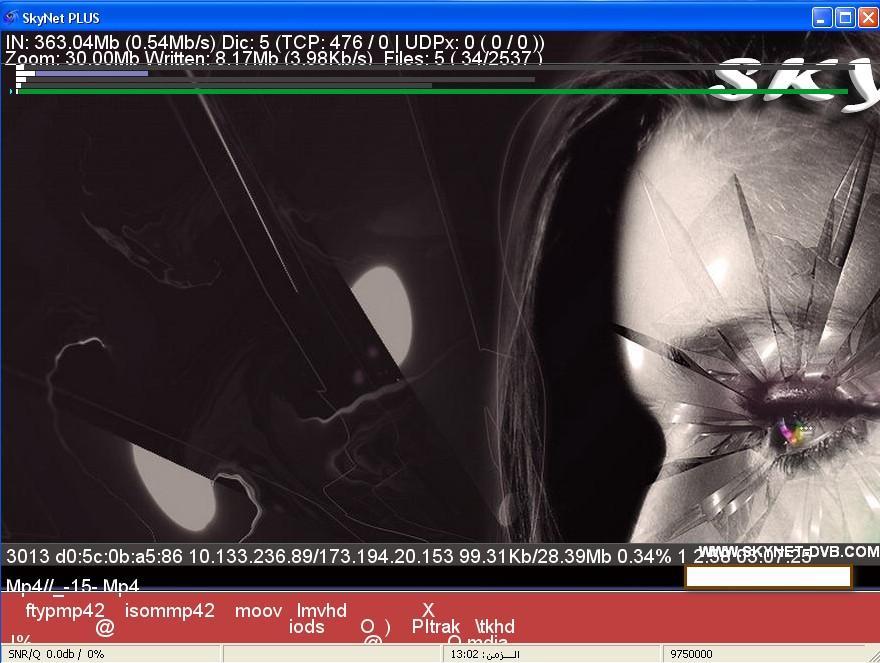The image size is (880, 663).
Task: Click 'lmvhd' in the red data panel
Action: [x=322, y=610]
